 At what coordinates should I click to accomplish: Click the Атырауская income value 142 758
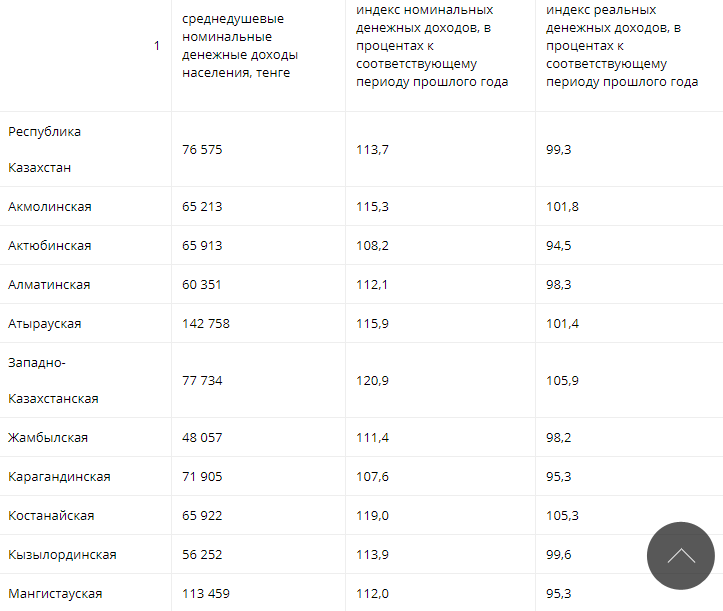pyautogui.click(x=206, y=324)
